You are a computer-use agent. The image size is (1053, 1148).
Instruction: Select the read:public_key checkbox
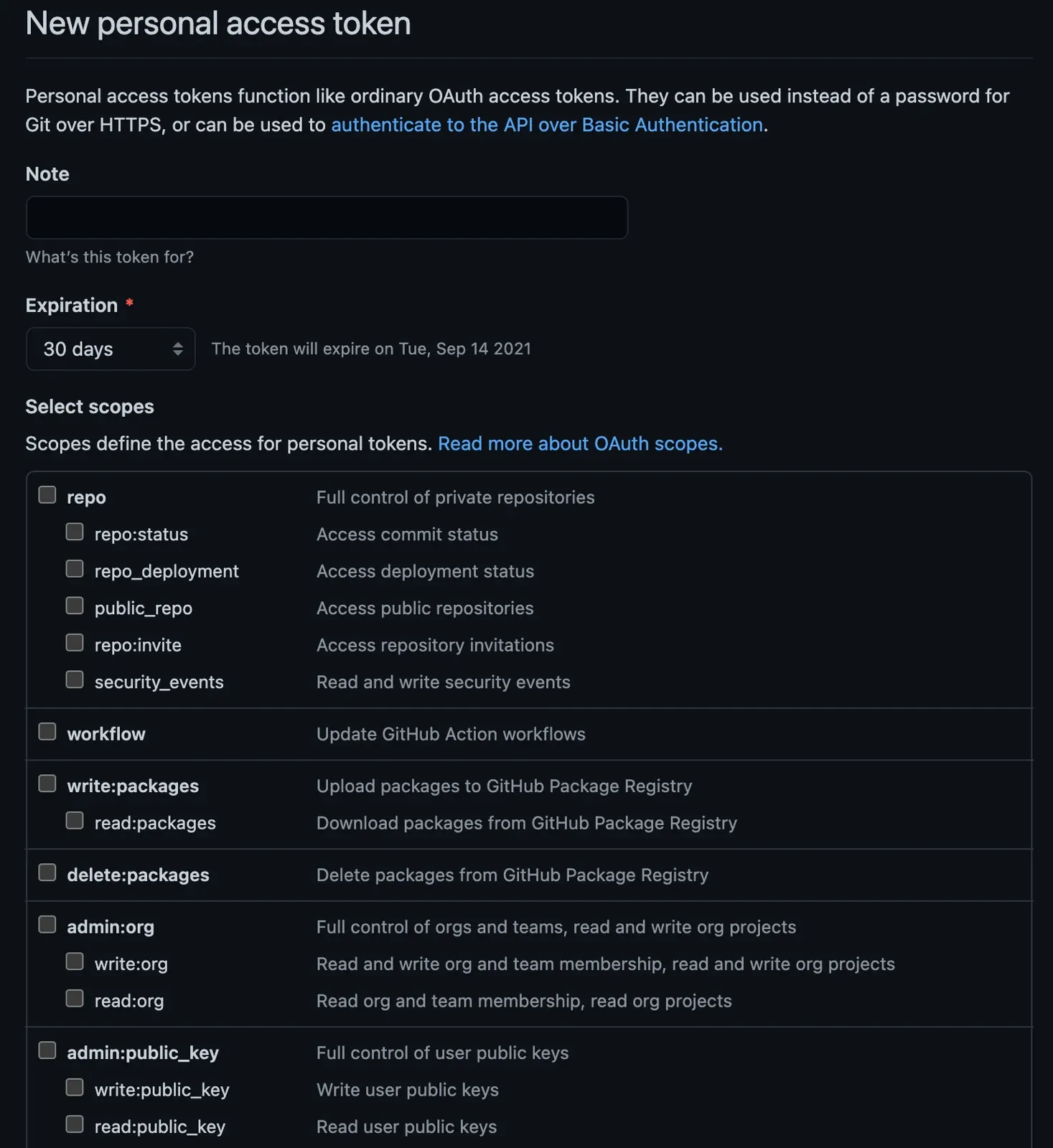75,1124
